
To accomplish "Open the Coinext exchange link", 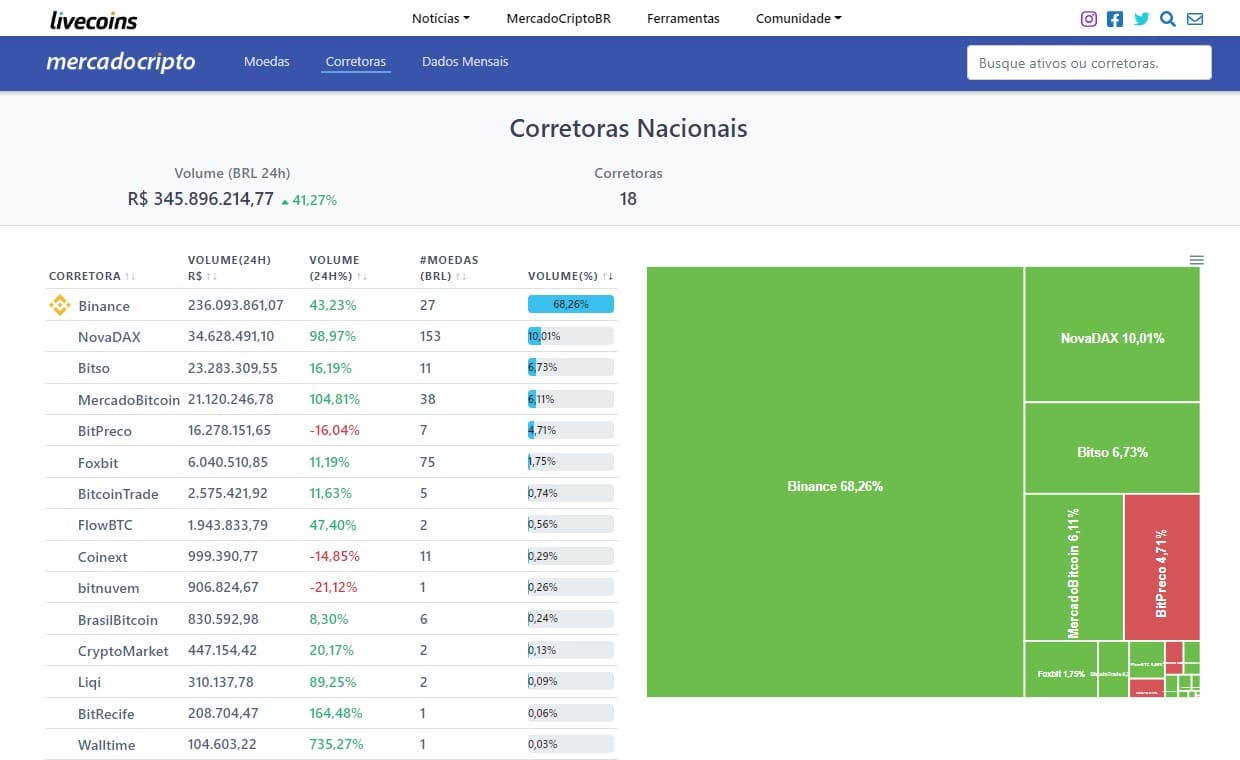I will (x=103, y=557).
